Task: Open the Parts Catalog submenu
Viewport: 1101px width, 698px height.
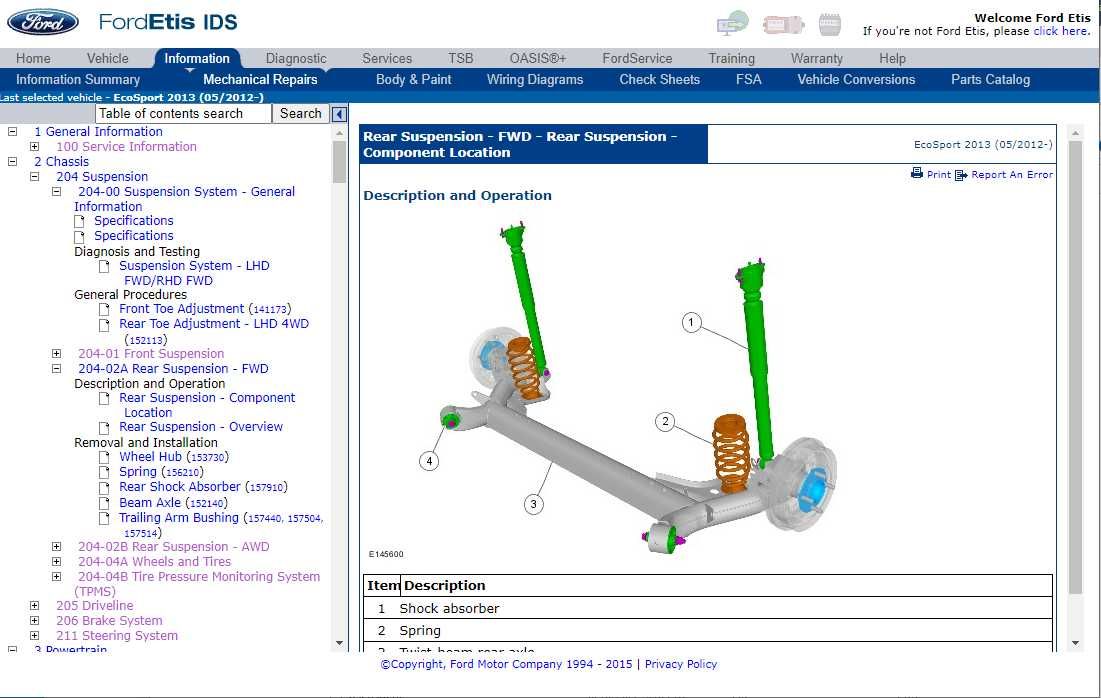Action: 990,79
